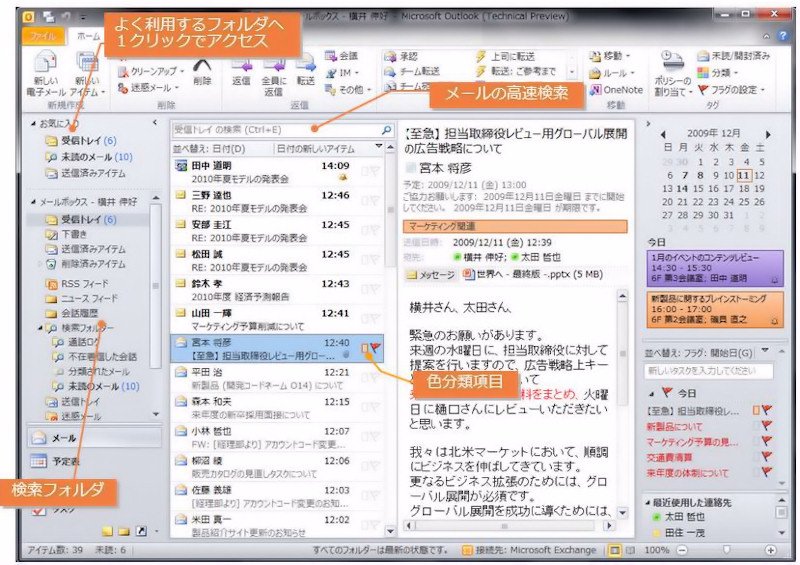Go to previous month arrow
Viewport: 800px width, 565px height.
click(x=663, y=135)
